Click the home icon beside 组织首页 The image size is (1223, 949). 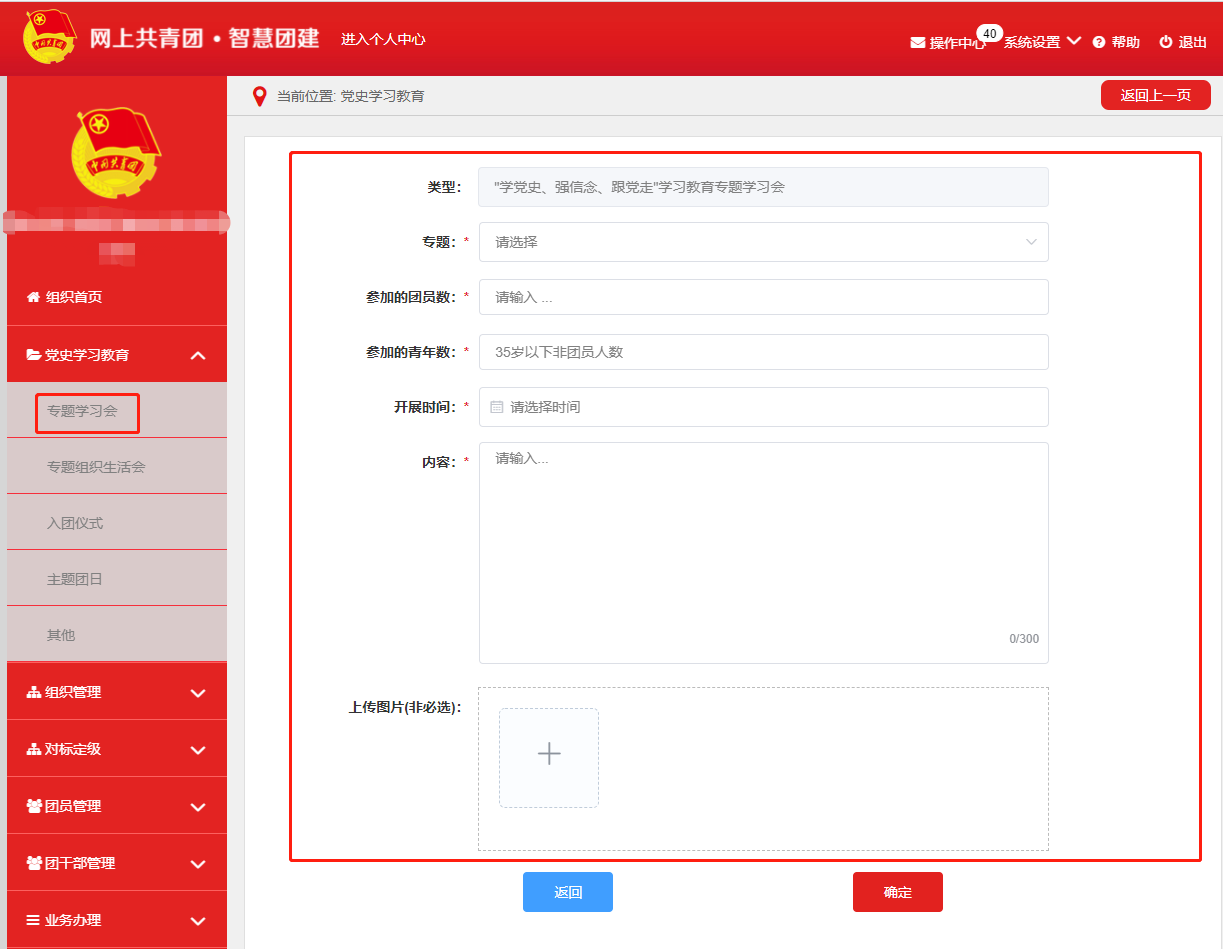(x=33, y=297)
